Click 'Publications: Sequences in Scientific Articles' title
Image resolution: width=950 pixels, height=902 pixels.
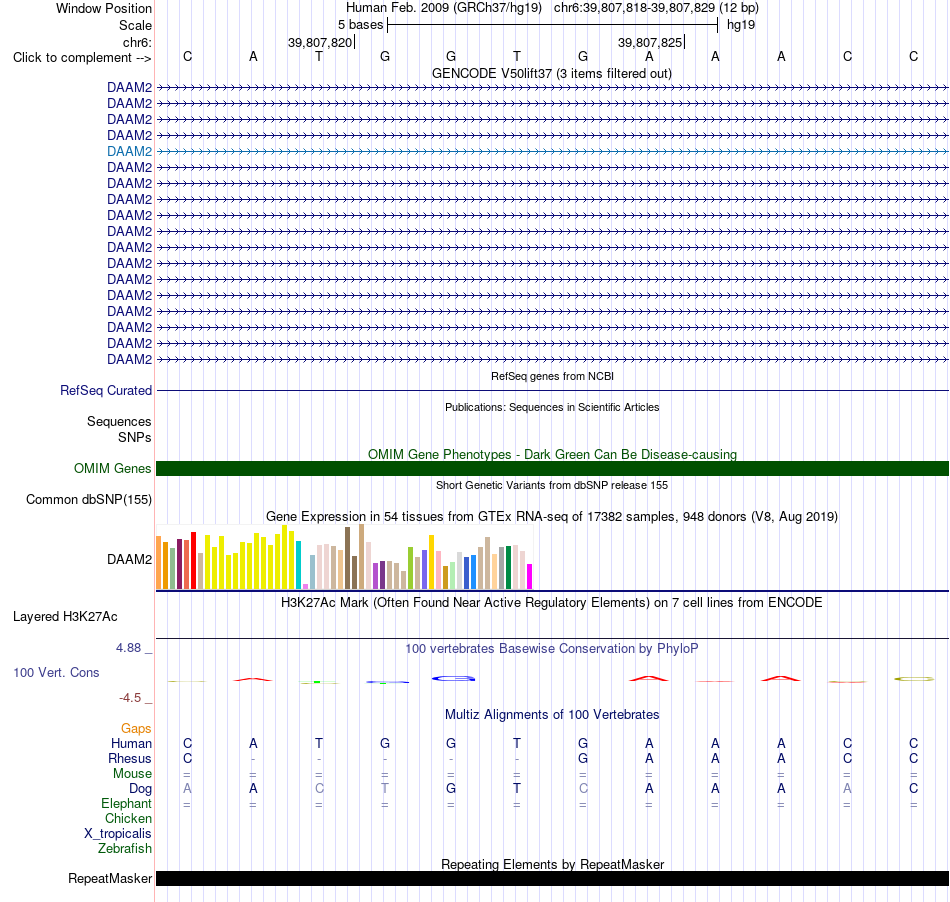click(x=552, y=407)
